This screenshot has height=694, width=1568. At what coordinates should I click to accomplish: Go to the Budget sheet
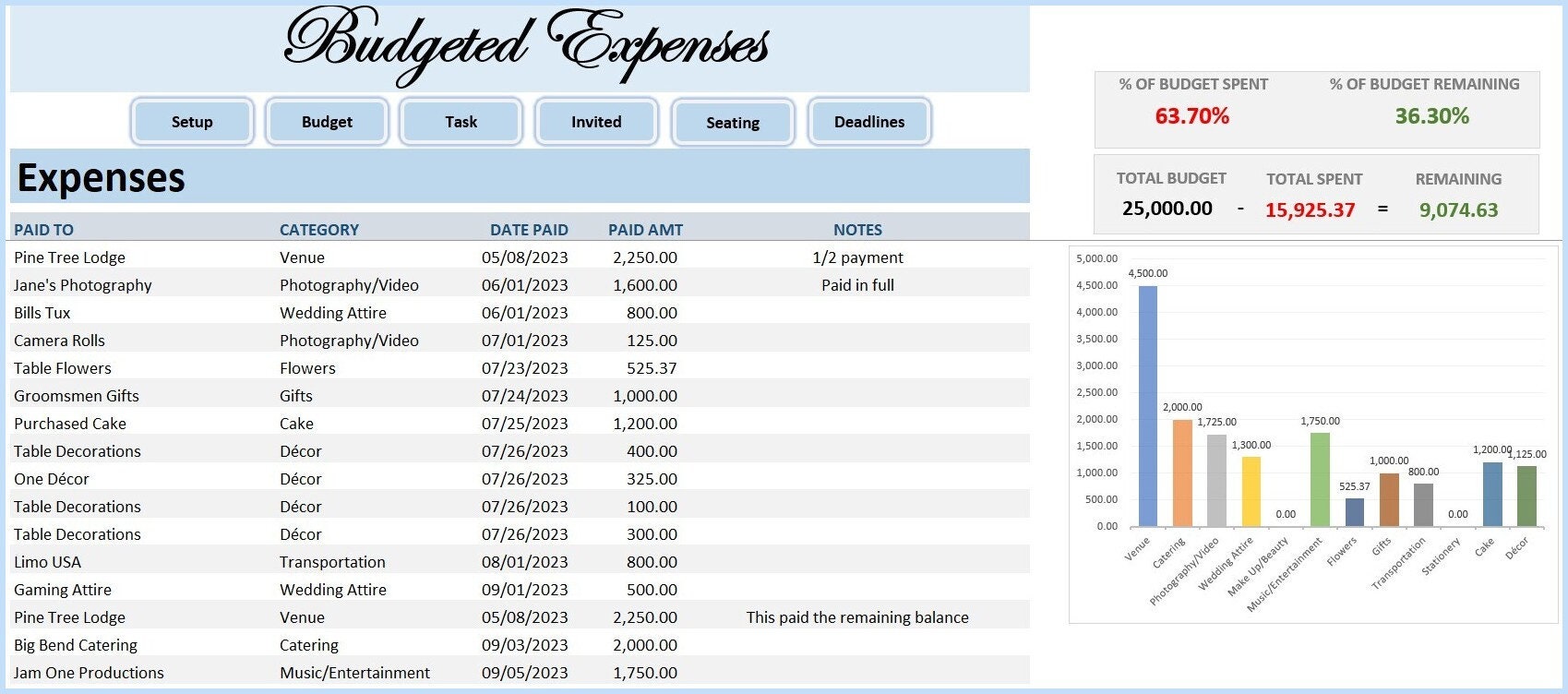(x=327, y=122)
